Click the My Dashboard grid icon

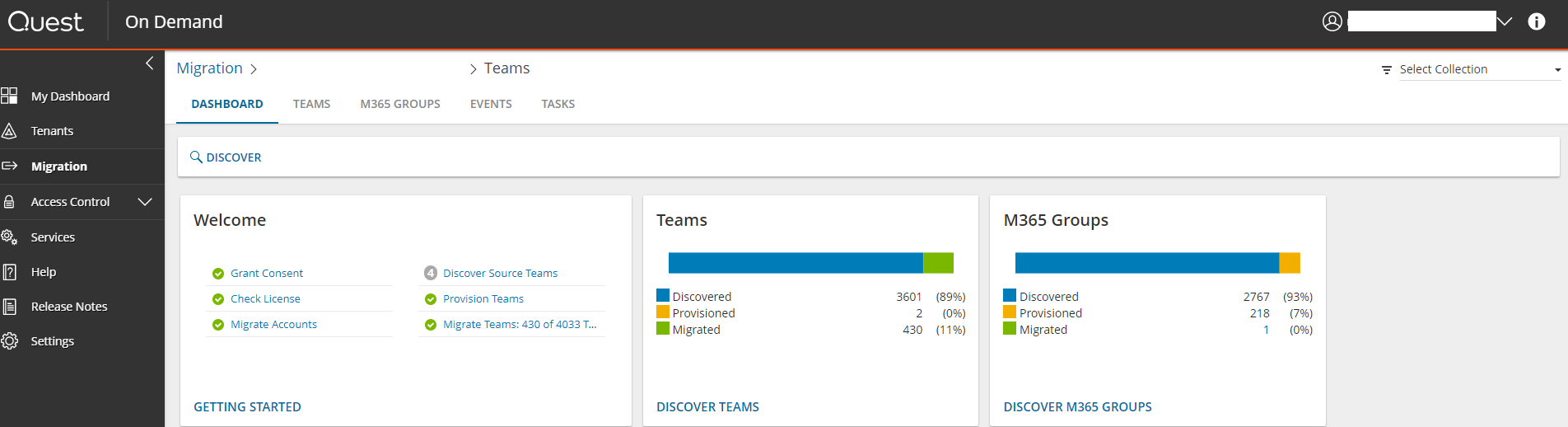coord(9,96)
